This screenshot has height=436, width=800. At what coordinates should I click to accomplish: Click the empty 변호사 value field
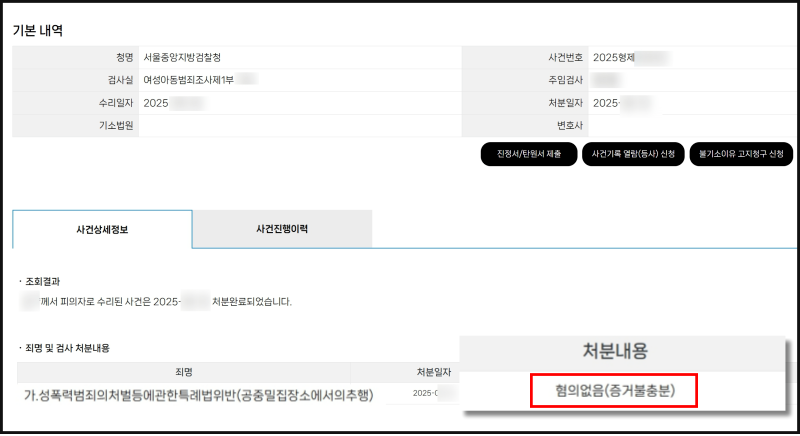[x=690, y=125]
